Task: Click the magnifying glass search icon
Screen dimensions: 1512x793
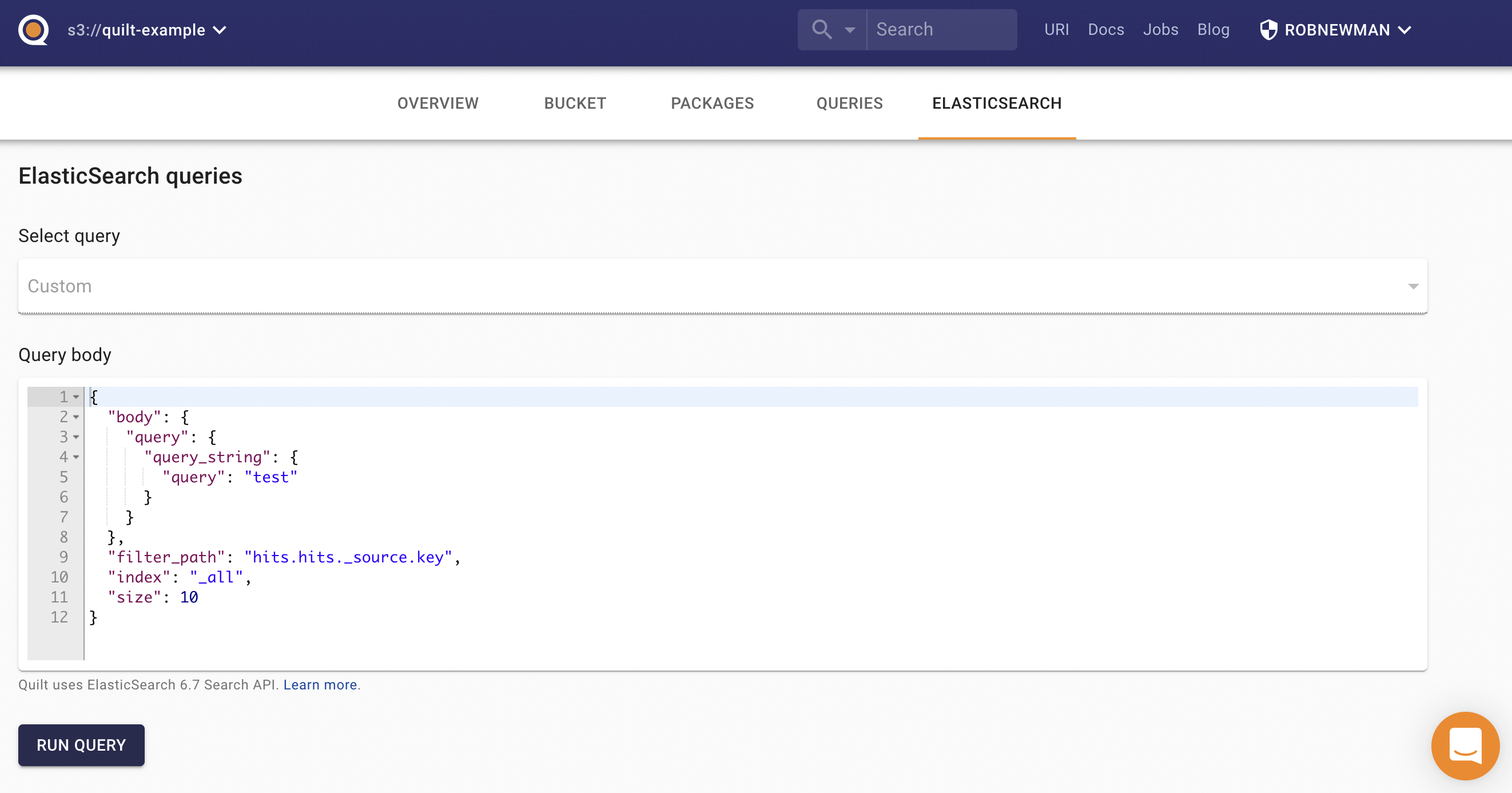Action: (x=821, y=29)
